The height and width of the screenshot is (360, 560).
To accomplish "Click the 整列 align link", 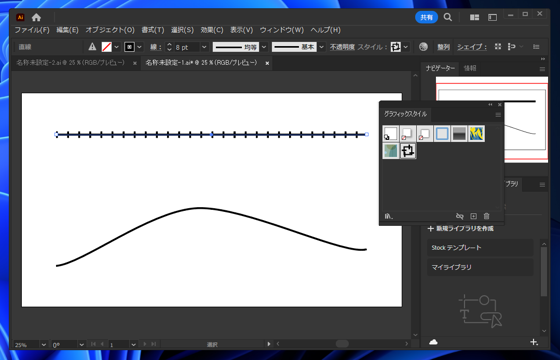I will point(444,47).
